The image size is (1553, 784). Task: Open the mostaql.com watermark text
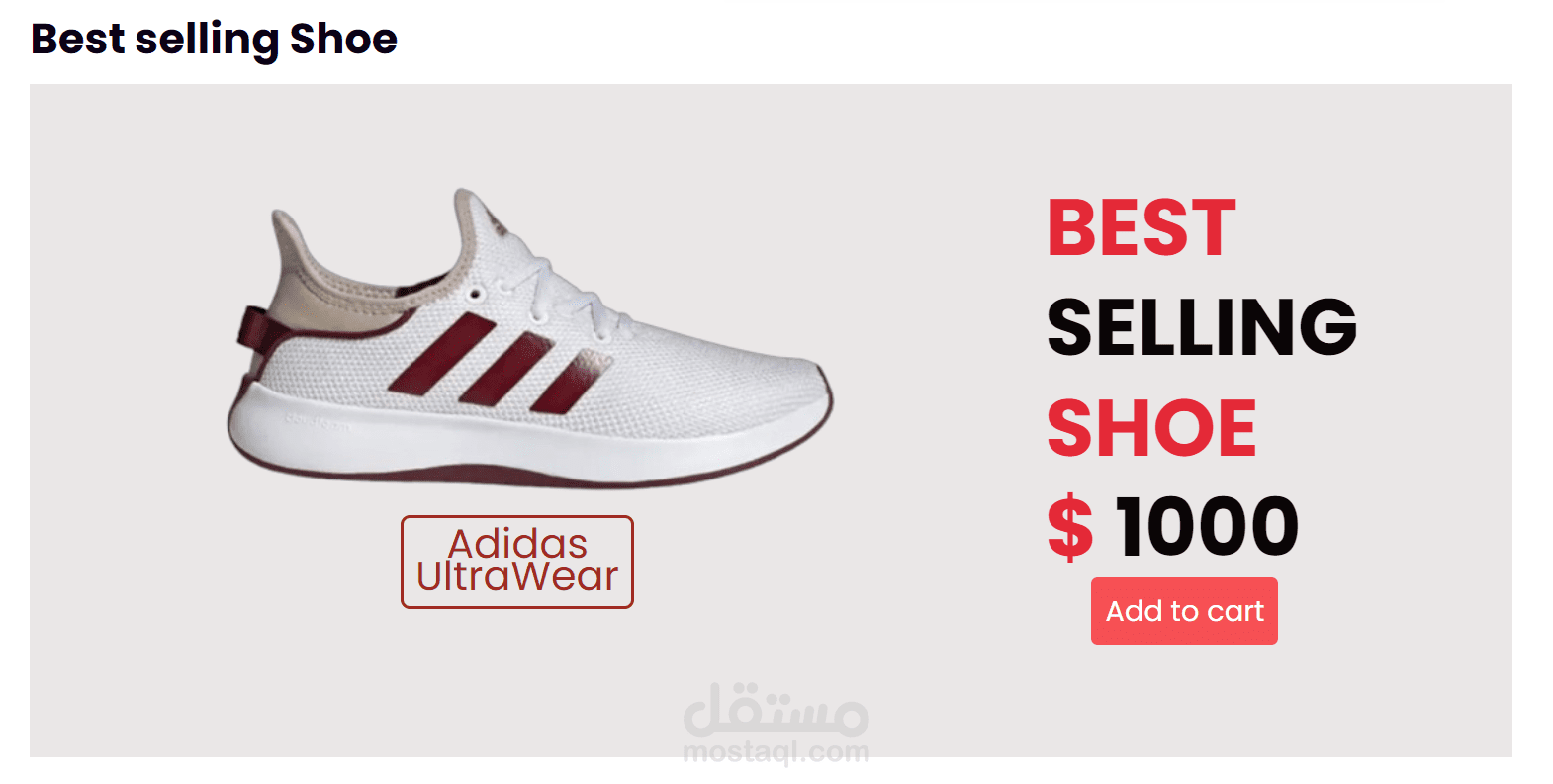point(776,753)
